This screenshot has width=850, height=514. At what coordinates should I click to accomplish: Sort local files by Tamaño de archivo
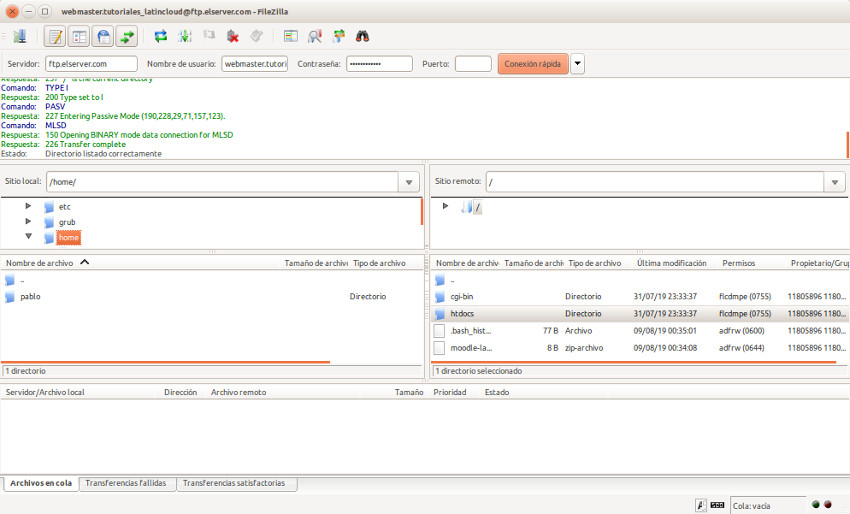pyautogui.click(x=315, y=263)
